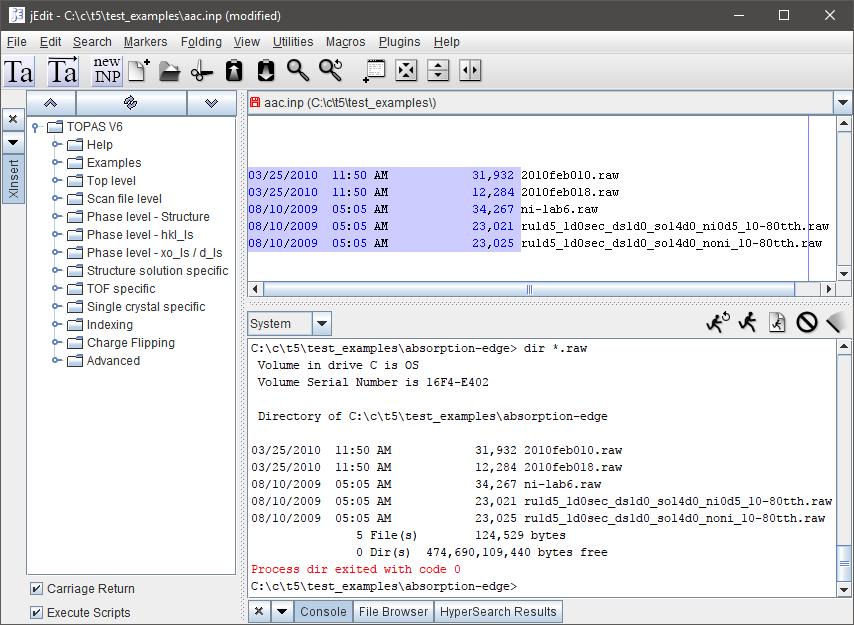Select the XInsert side panel button
The width and height of the screenshot is (854, 625).
tap(13, 180)
